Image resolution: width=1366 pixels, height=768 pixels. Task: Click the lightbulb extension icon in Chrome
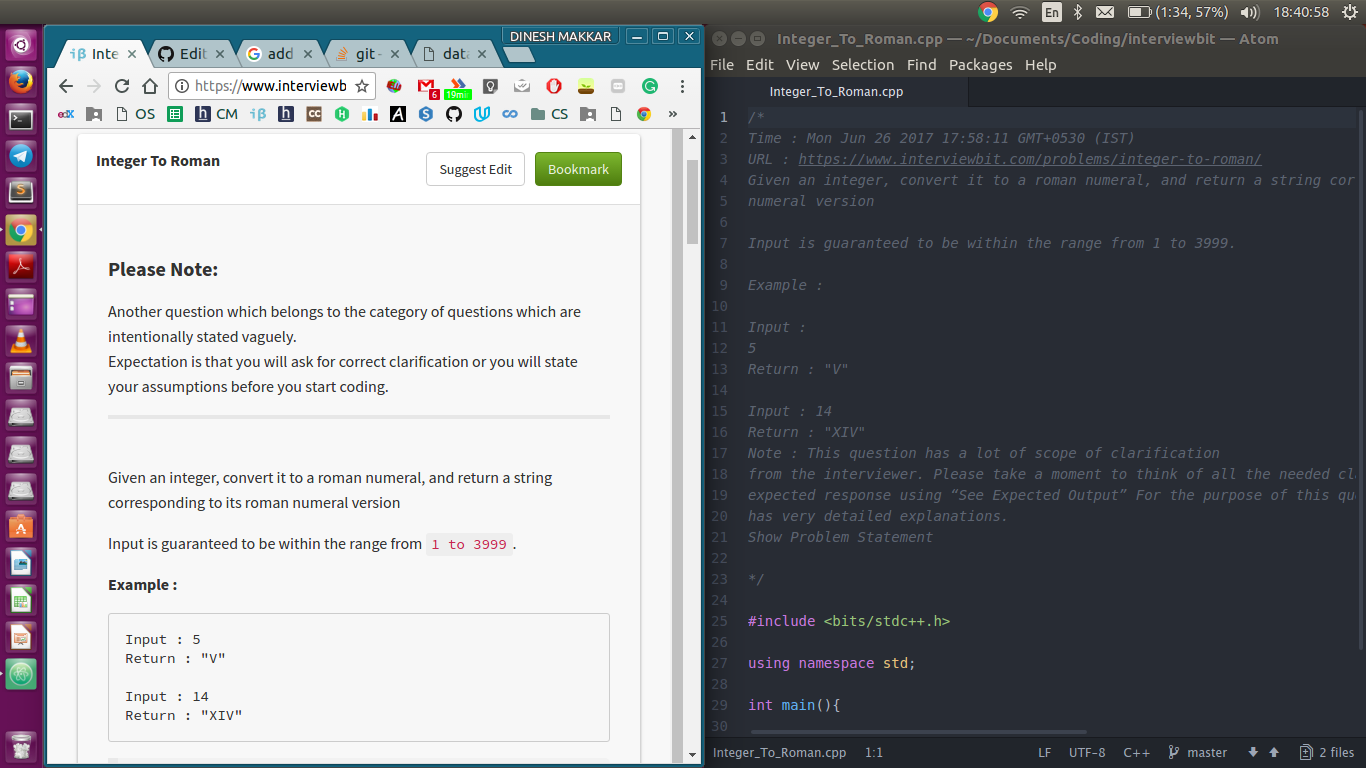coord(490,87)
